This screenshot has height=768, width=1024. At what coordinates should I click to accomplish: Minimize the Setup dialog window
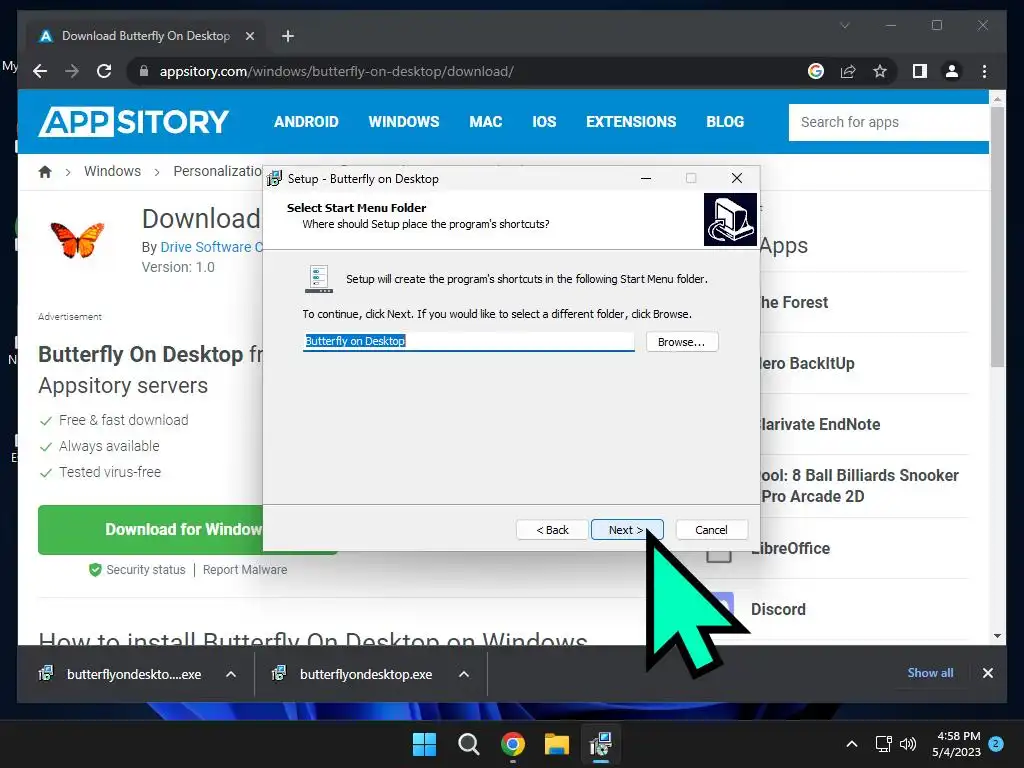tap(646, 178)
